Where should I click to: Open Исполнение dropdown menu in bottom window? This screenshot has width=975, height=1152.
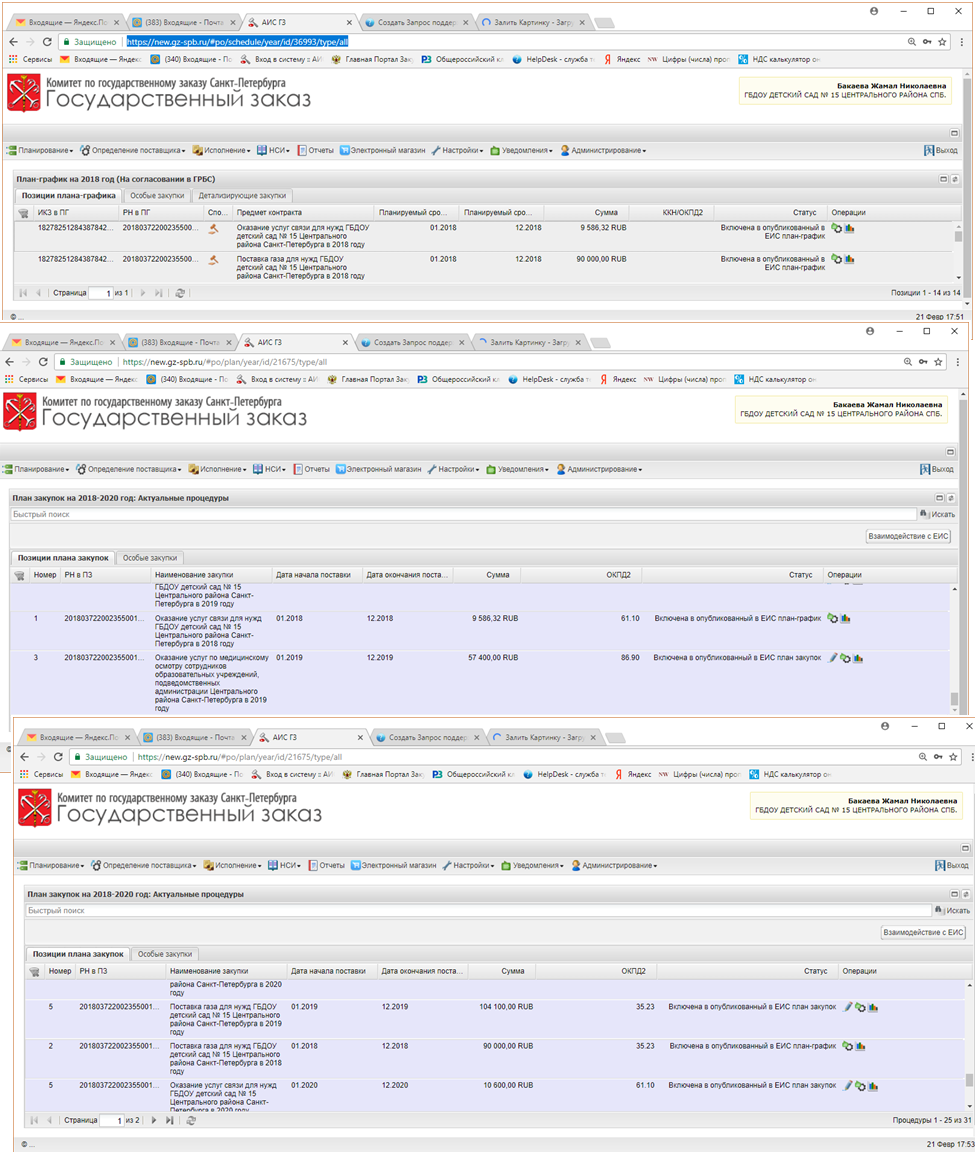pos(233,865)
